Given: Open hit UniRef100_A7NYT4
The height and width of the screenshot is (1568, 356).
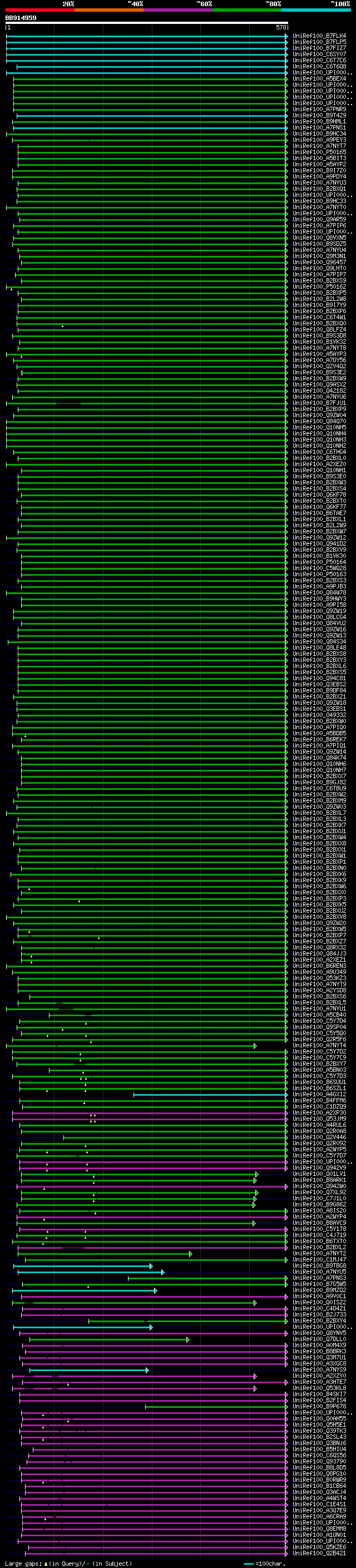Looking at the screenshot, I should (319, 1046).
